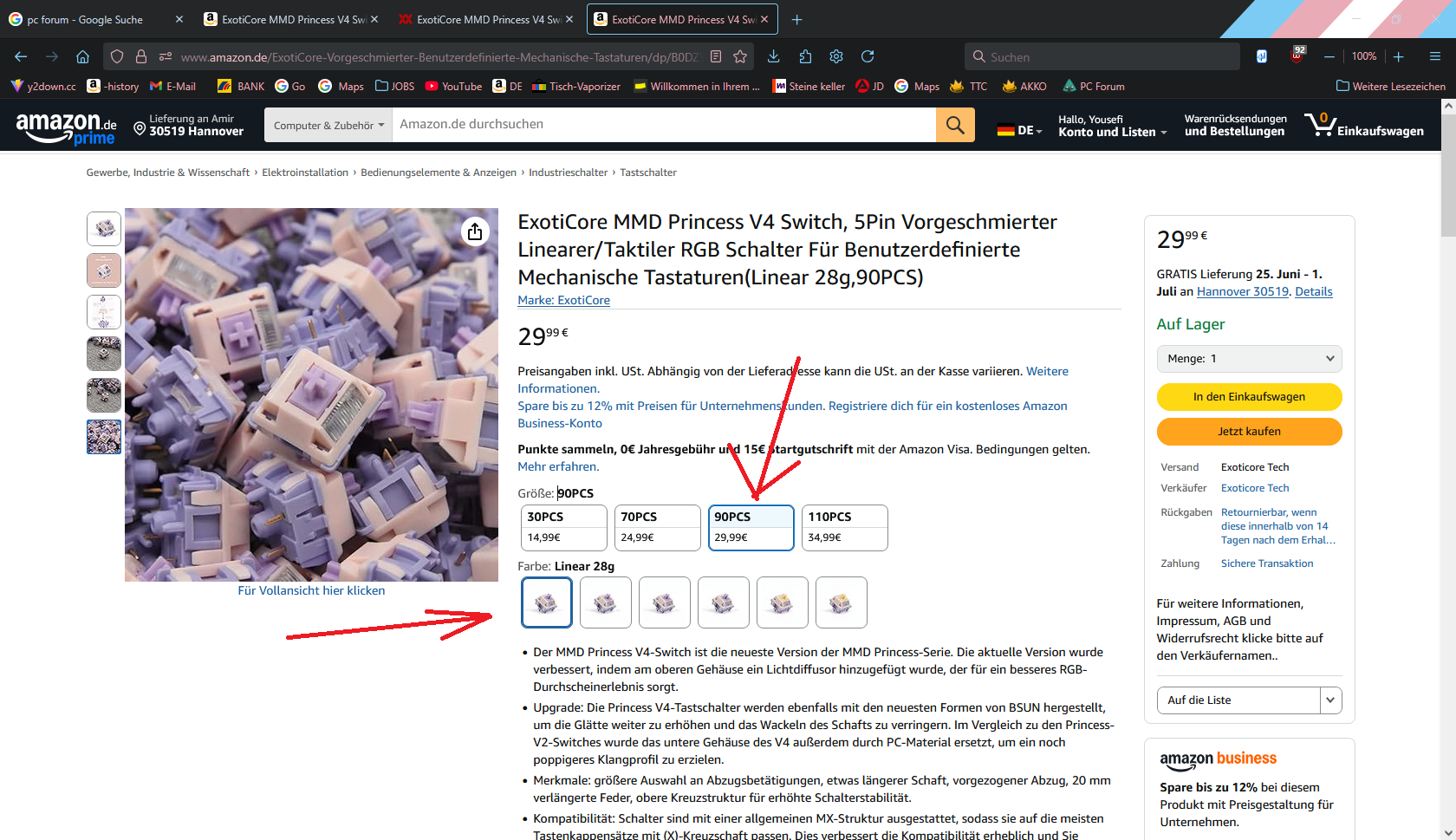Image resolution: width=1456 pixels, height=840 pixels.
Task: Click zoom out minus icon in toolbar
Action: coord(1329,56)
